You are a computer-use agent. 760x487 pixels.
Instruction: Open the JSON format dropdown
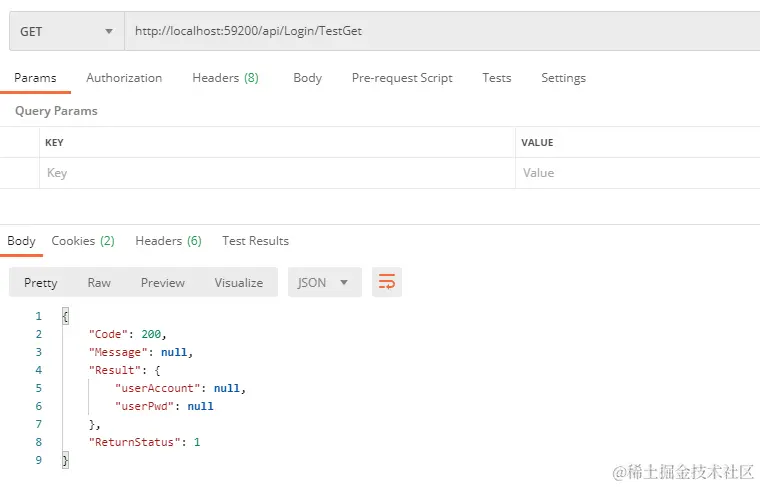pos(324,282)
